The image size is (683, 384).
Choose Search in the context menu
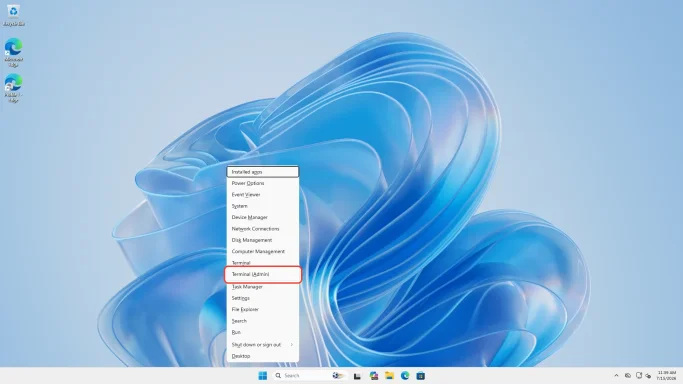point(263,321)
